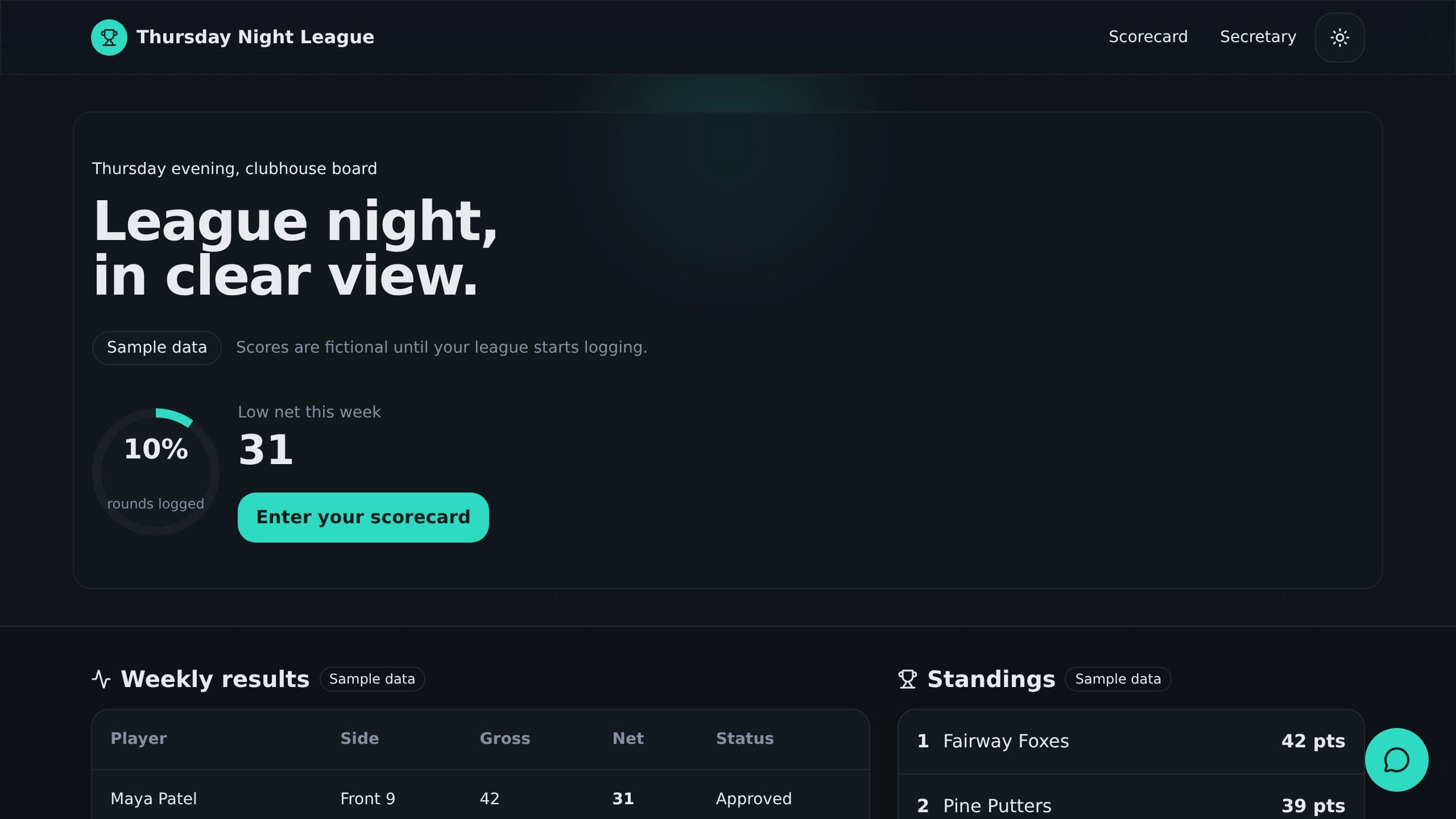Click the Sample data badge next to Weekly results

pos(372,679)
